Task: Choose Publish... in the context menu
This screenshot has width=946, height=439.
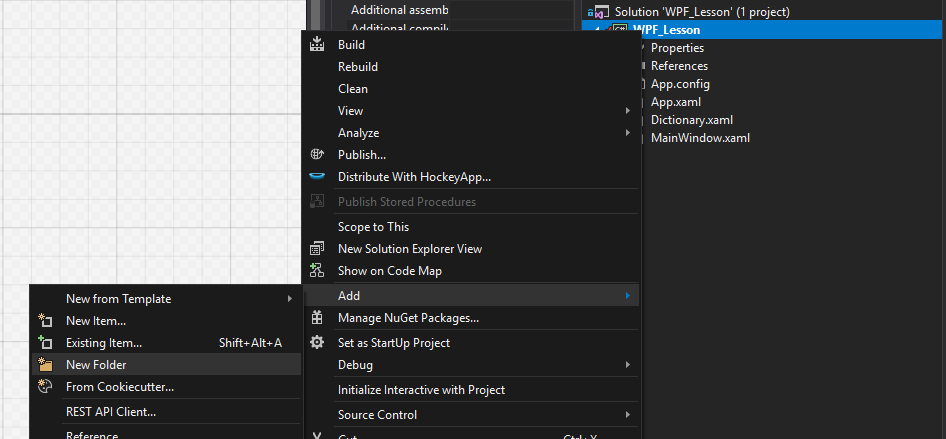Action: pos(471,155)
